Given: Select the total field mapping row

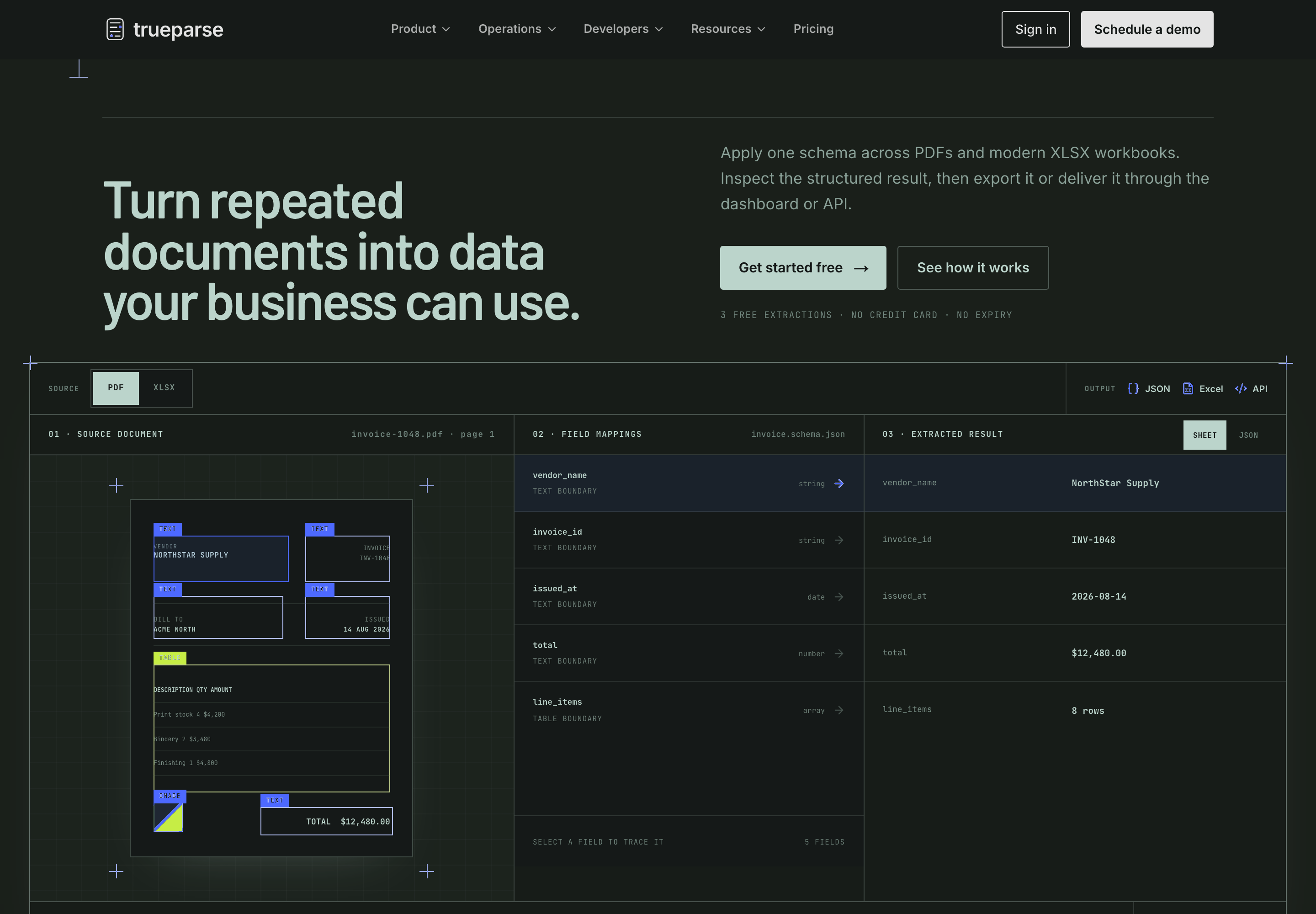Looking at the screenshot, I should coord(689,653).
